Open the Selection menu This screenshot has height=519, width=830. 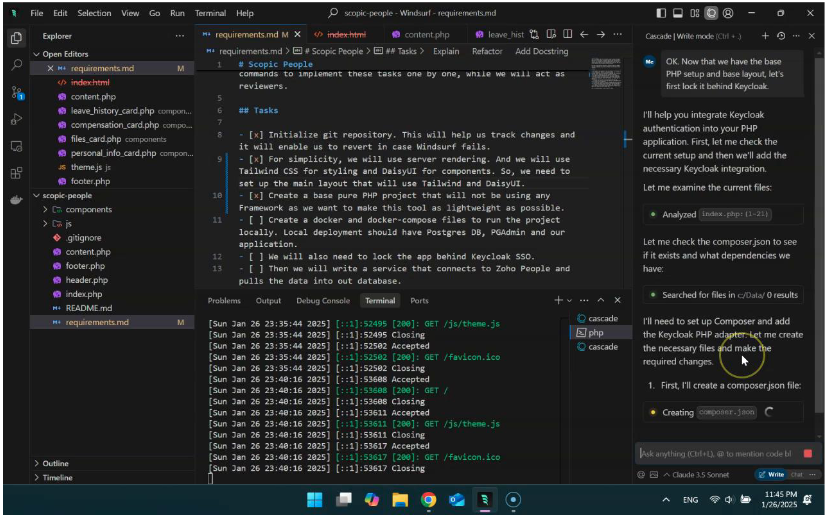(94, 13)
